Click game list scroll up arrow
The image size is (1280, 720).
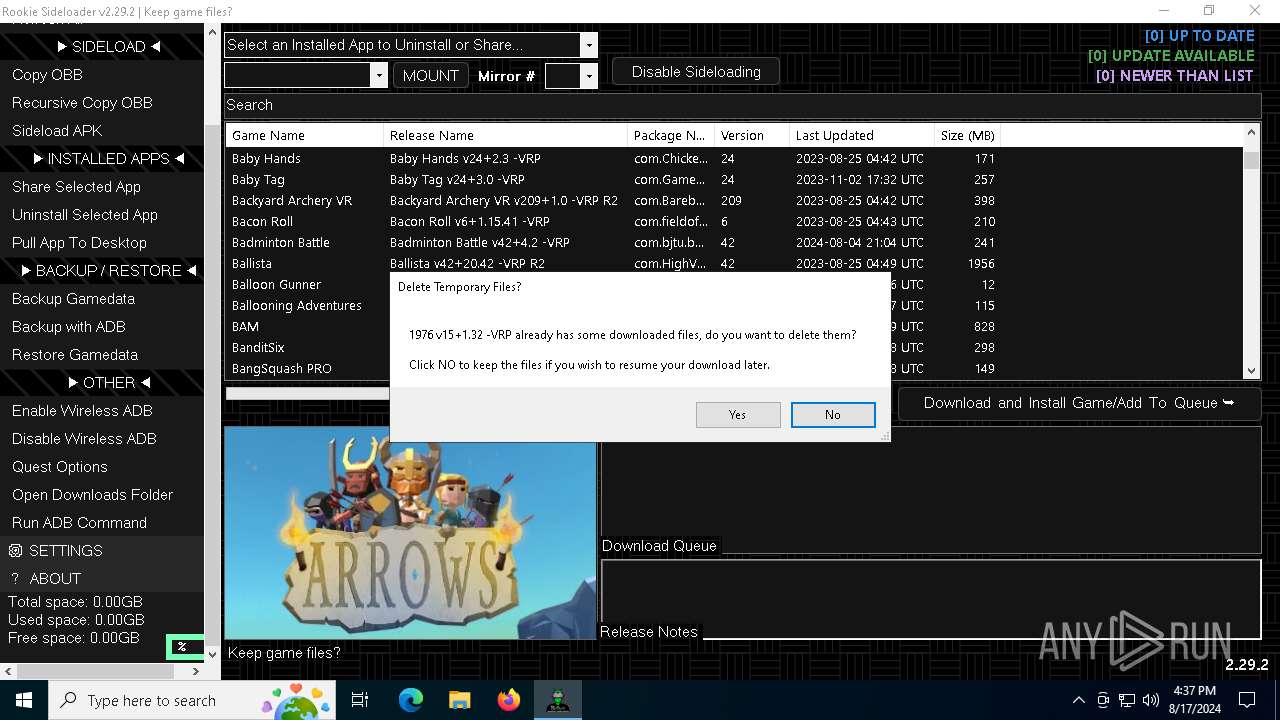pos(1251,132)
